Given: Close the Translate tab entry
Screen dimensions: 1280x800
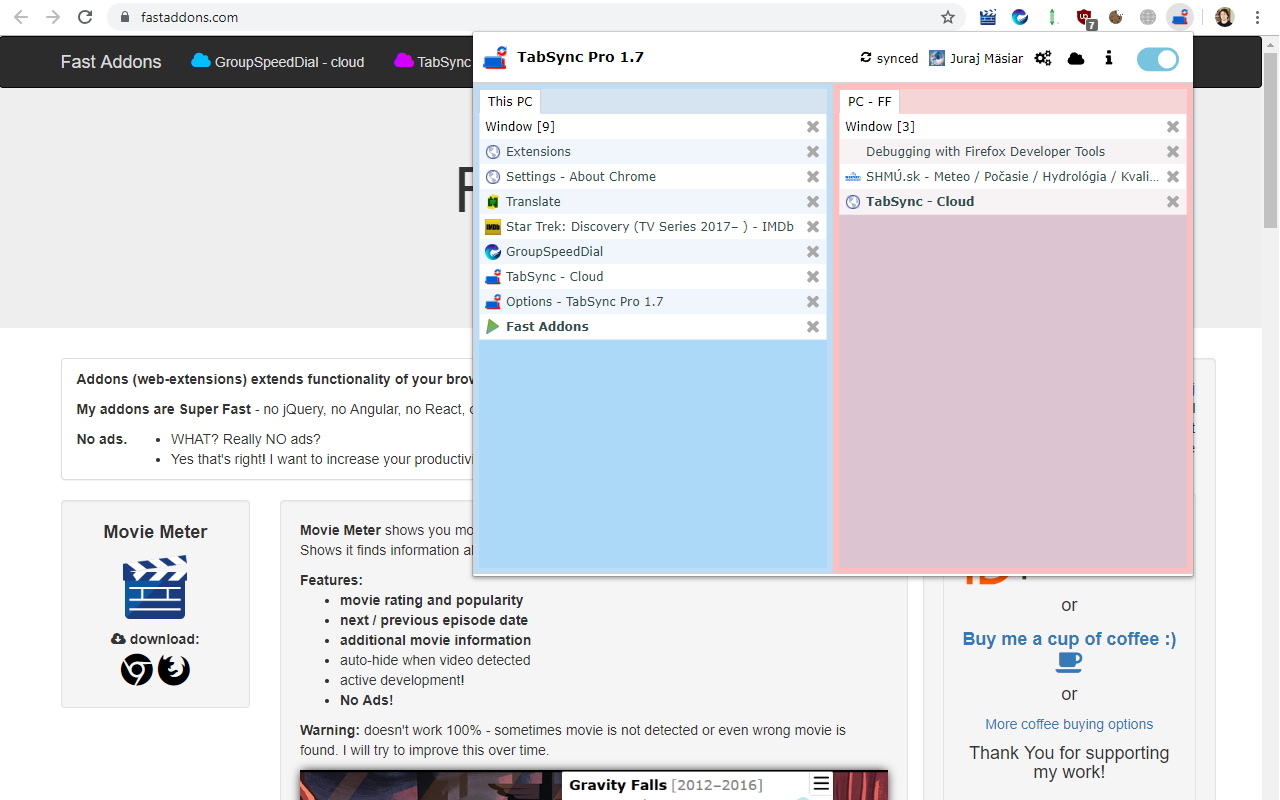Looking at the screenshot, I should [813, 202].
